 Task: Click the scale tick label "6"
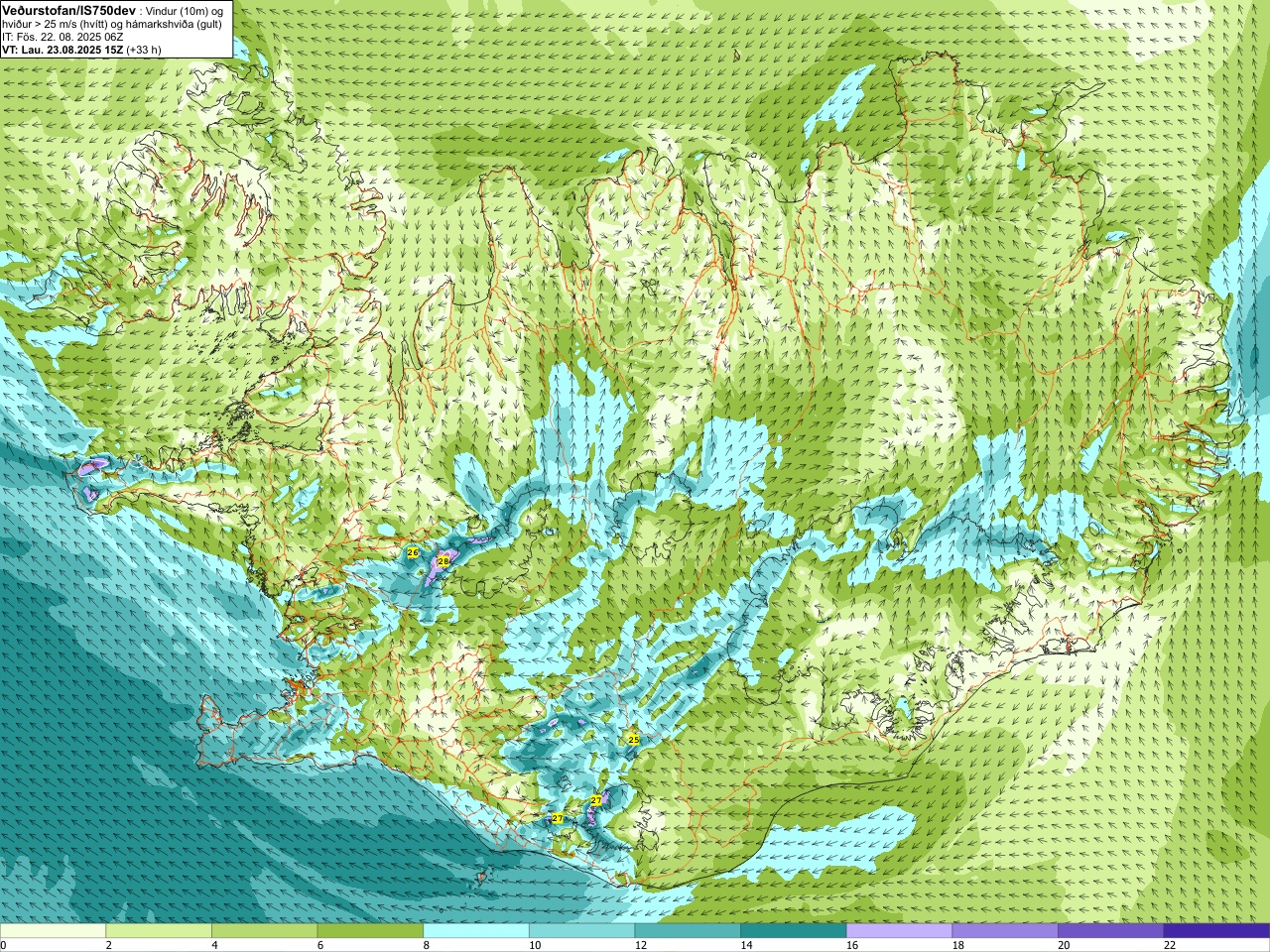pyautogui.click(x=320, y=946)
